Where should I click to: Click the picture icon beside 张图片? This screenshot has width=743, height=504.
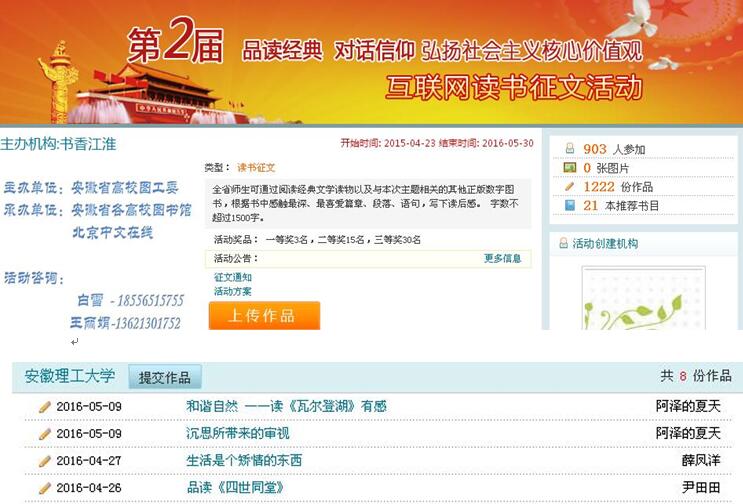(569, 167)
